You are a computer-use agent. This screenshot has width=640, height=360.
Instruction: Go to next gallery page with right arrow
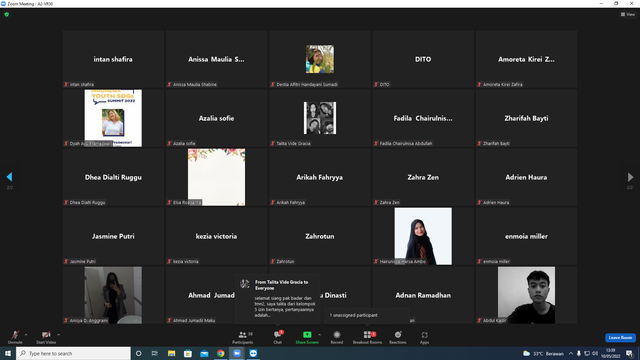[x=630, y=177]
